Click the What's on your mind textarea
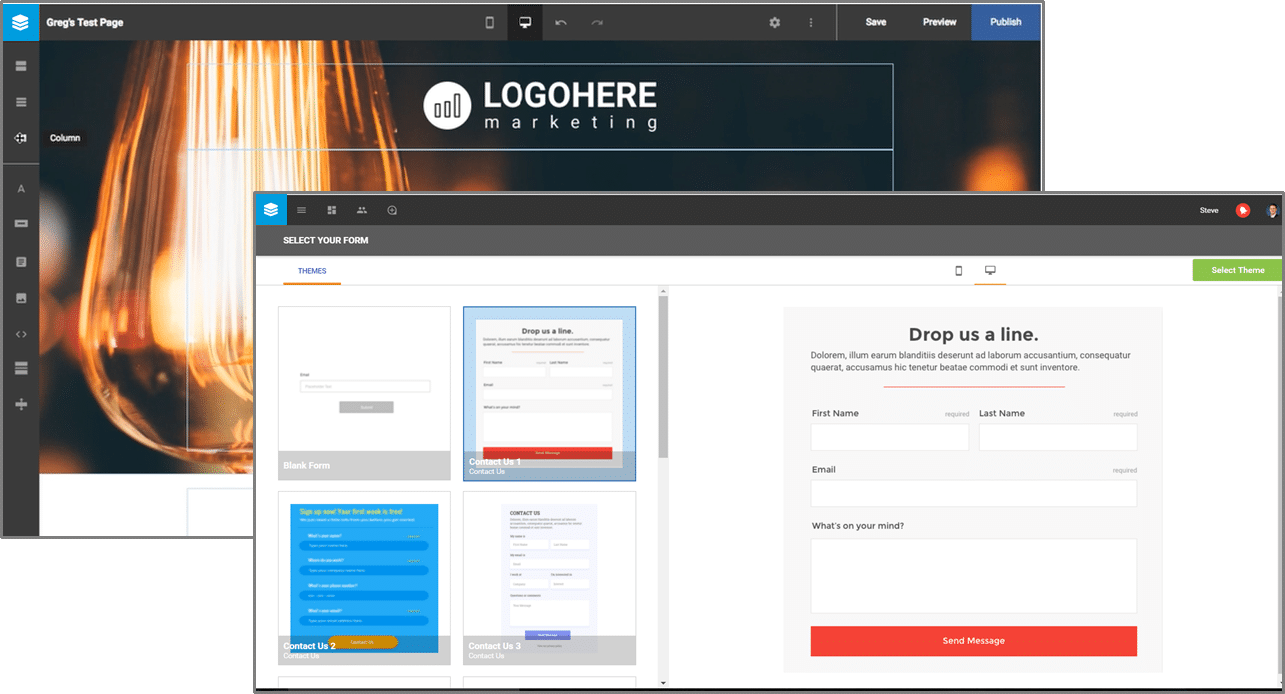 coord(974,576)
